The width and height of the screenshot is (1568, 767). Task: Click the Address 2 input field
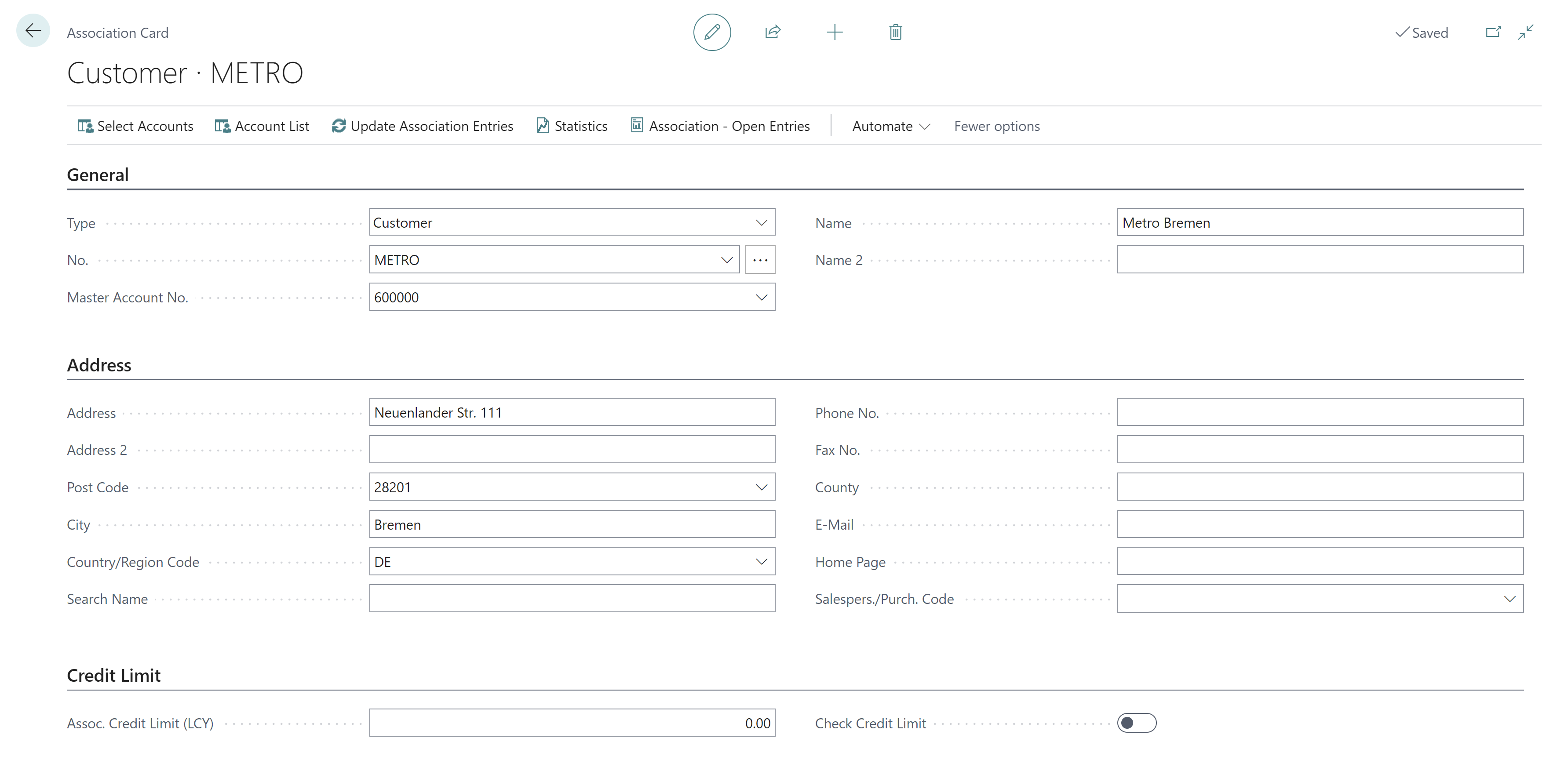pyautogui.click(x=572, y=450)
